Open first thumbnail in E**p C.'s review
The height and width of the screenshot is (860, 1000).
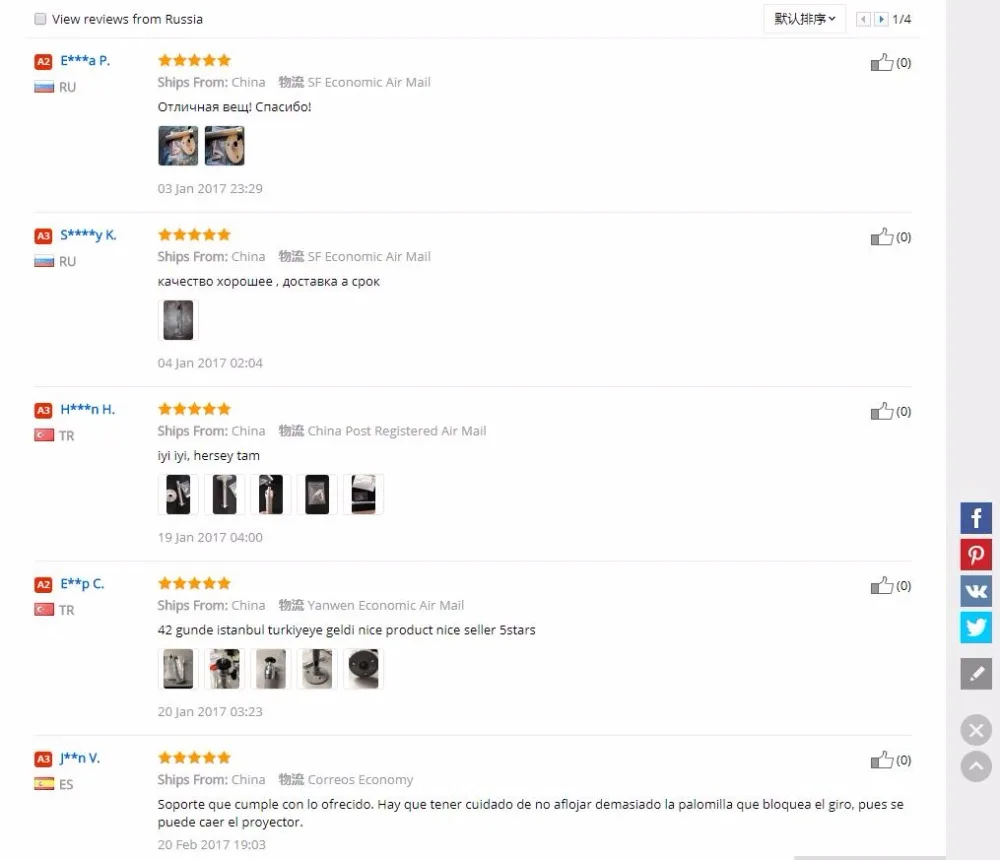click(x=178, y=669)
